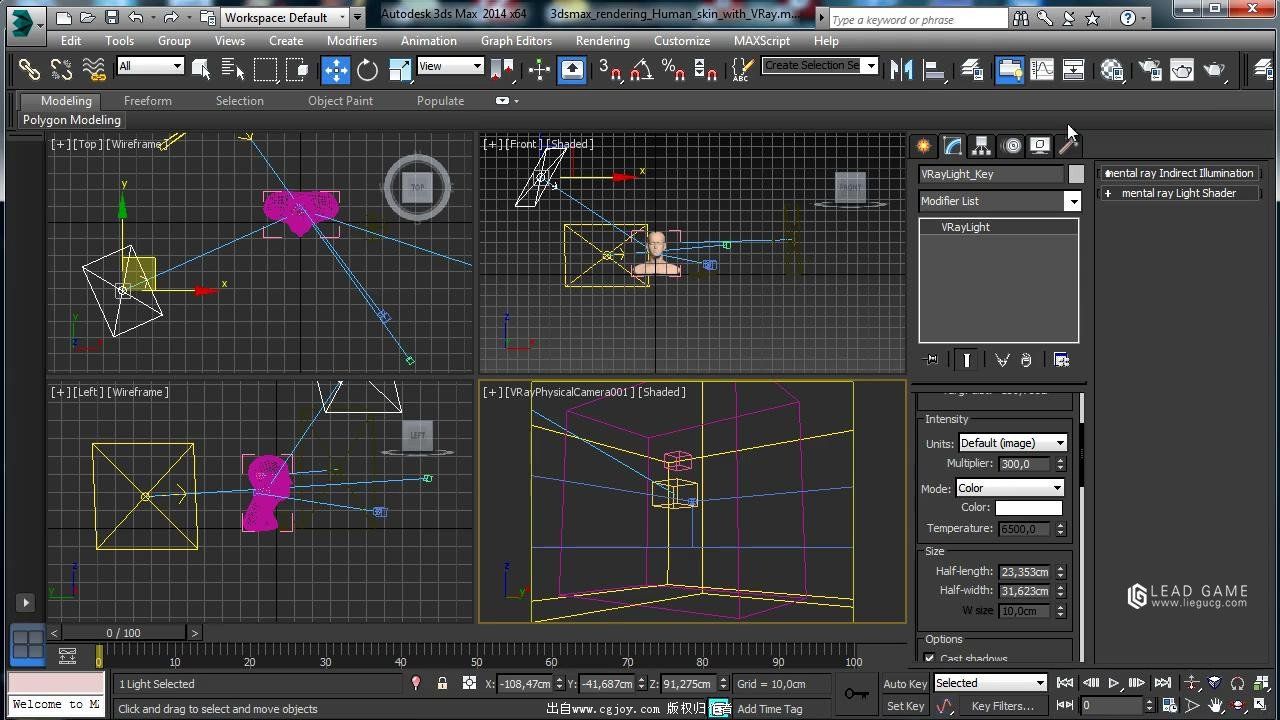Enable Cast shadows checkbox
The height and width of the screenshot is (720, 1280).
click(x=930, y=657)
